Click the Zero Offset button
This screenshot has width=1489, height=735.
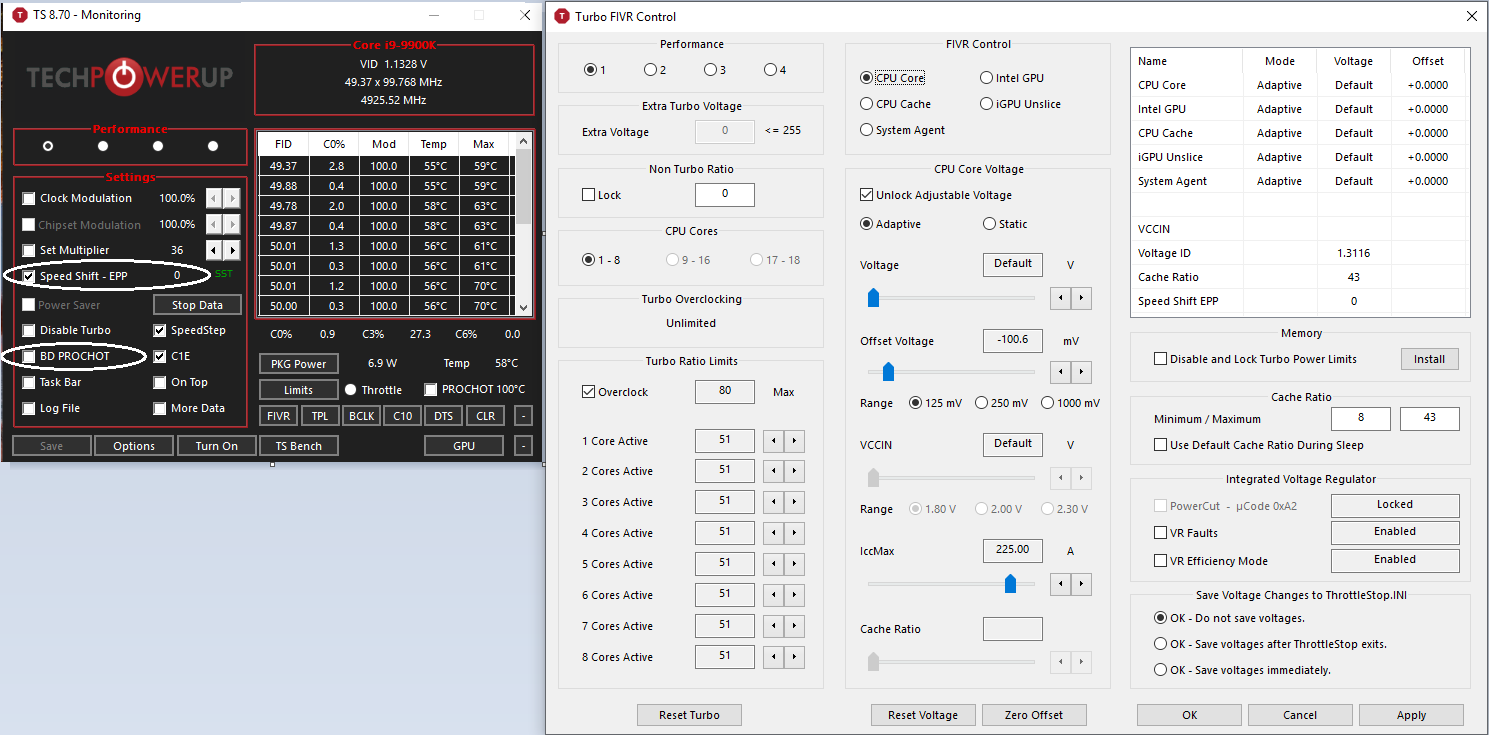pyautogui.click(x=1033, y=715)
